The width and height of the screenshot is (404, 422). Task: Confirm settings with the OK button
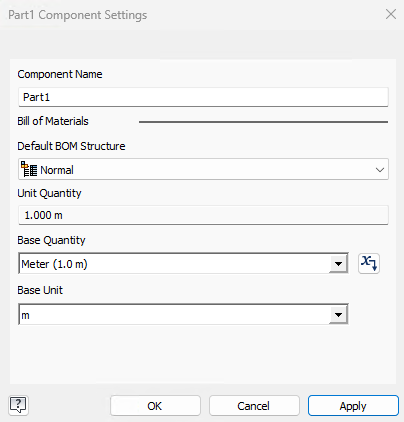[155, 406]
